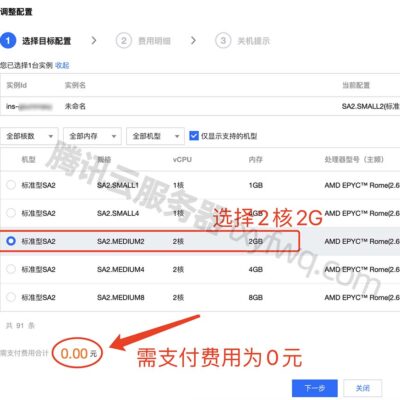Click the 处理器型号 column header

pos(354,160)
